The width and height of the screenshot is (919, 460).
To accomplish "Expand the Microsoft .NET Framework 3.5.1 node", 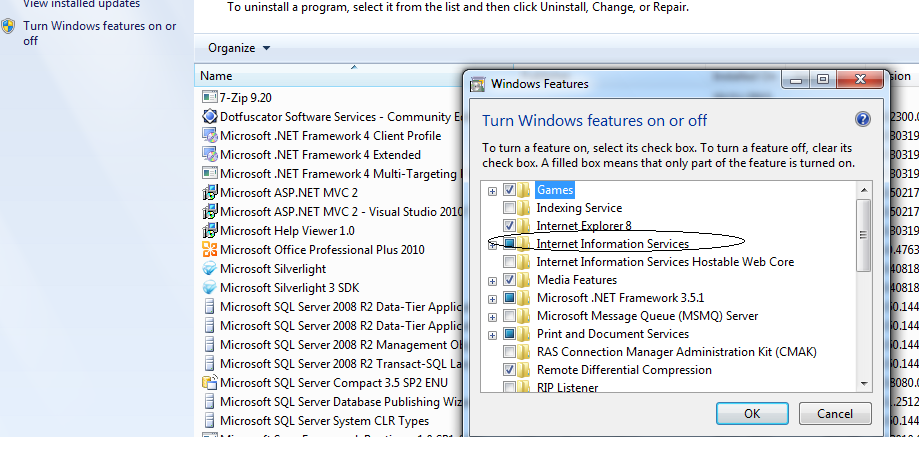I will (x=492, y=298).
